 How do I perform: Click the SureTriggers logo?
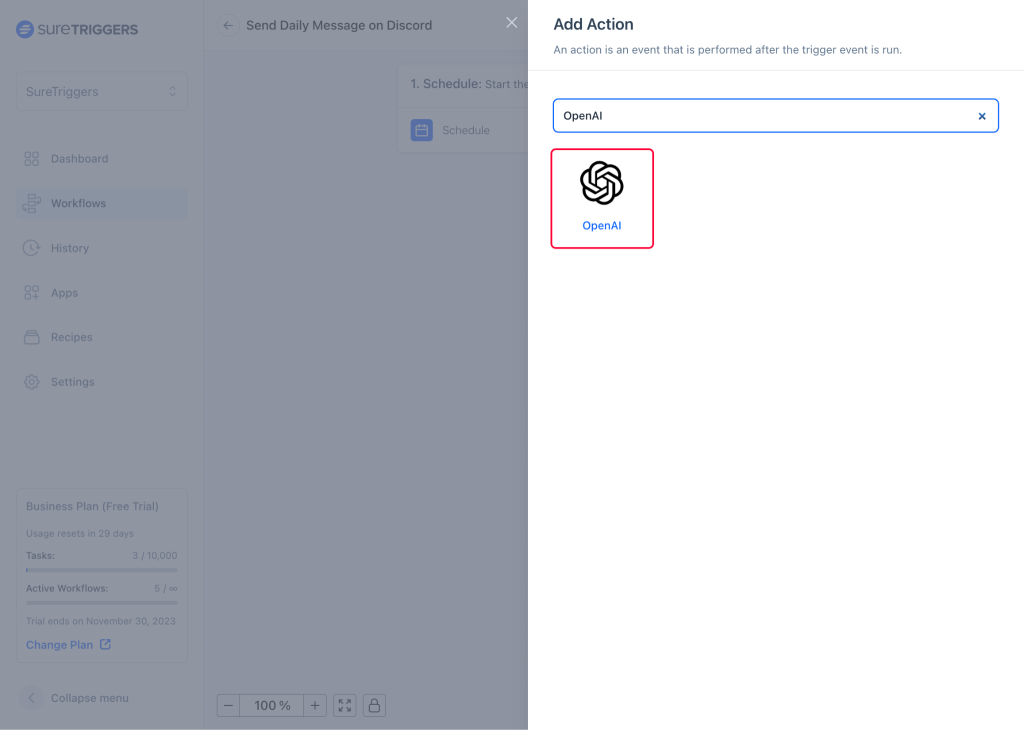[x=78, y=29]
